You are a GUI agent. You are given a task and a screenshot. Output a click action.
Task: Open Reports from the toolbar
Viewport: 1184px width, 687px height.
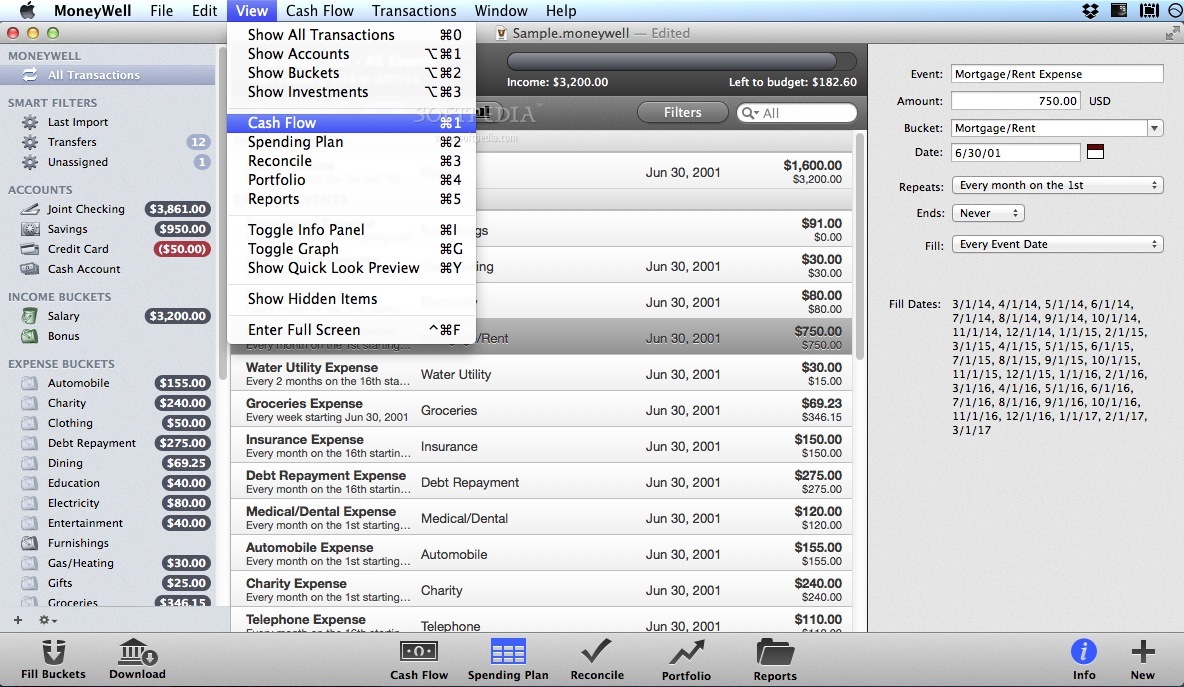tap(774, 658)
